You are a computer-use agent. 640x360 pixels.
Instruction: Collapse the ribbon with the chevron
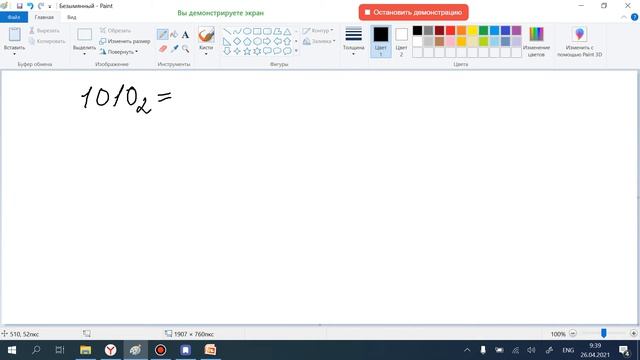pyautogui.click(x=624, y=17)
